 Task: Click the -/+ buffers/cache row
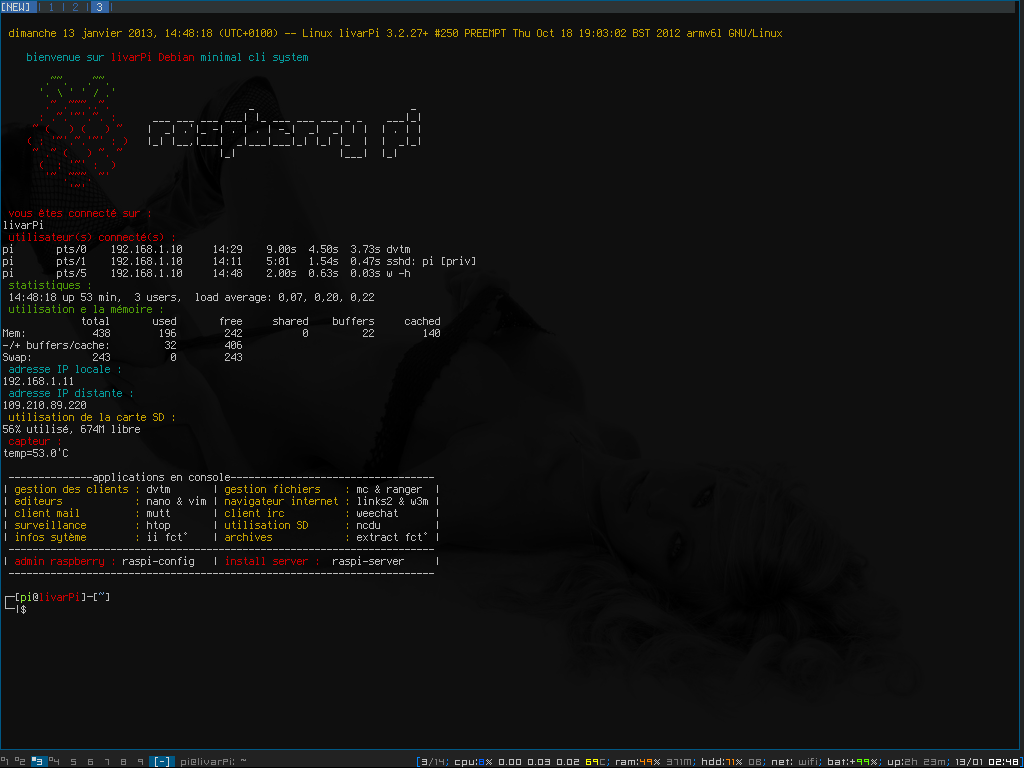coord(123,345)
